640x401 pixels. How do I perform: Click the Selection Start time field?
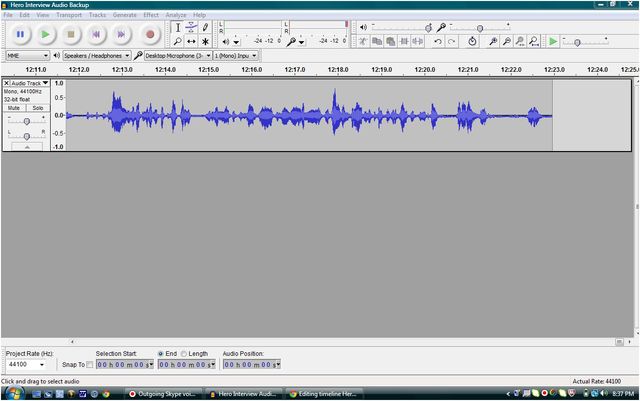[124, 365]
